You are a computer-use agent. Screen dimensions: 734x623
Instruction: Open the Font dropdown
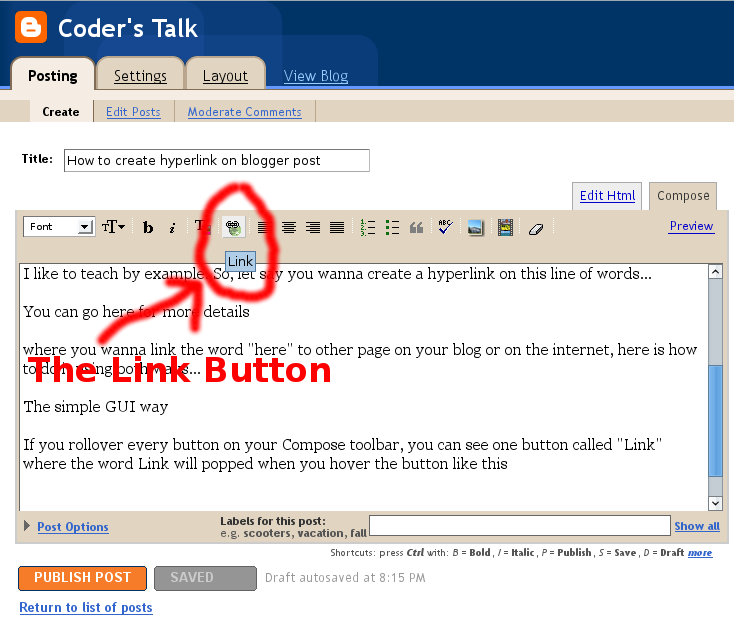[59, 227]
